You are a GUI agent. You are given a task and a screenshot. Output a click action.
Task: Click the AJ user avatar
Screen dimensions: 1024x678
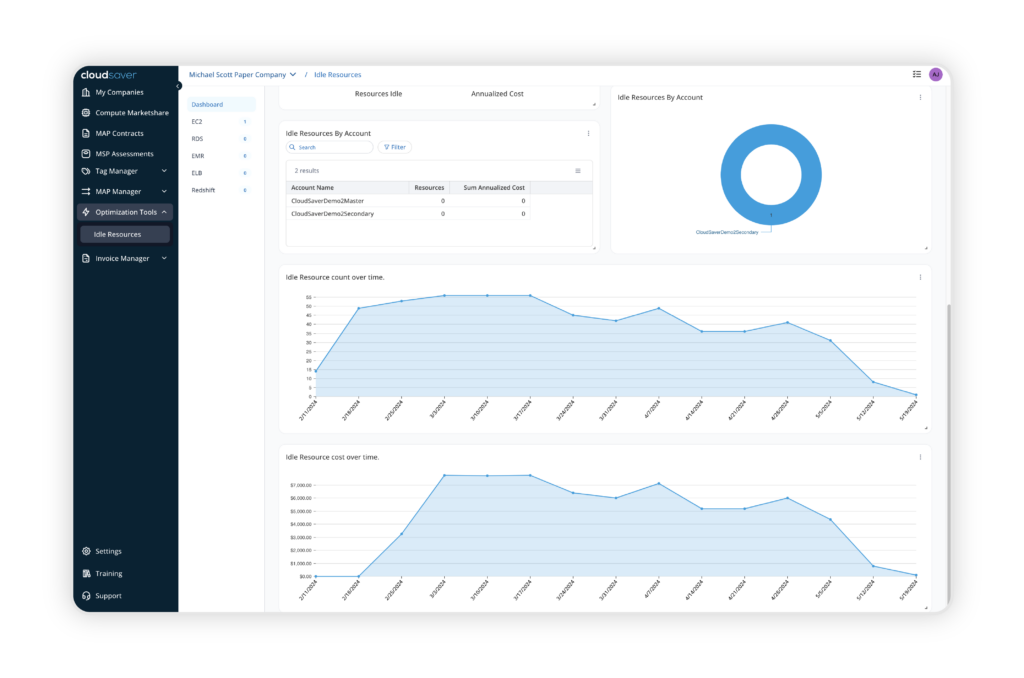(x=935, y=74)
